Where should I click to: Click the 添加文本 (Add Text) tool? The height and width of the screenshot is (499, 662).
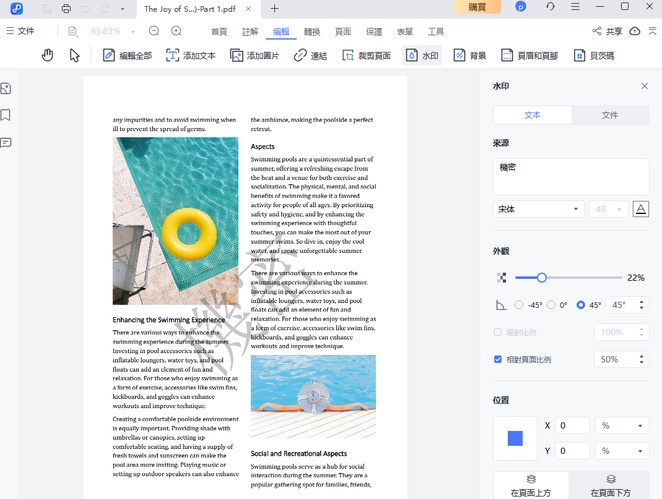tap(189, 56)
